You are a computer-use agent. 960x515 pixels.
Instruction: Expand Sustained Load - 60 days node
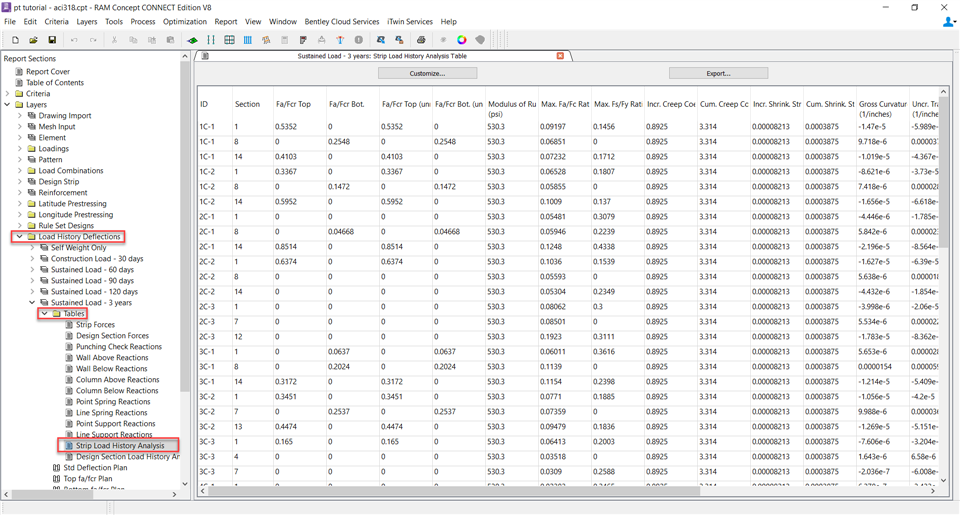click(32, 269)
